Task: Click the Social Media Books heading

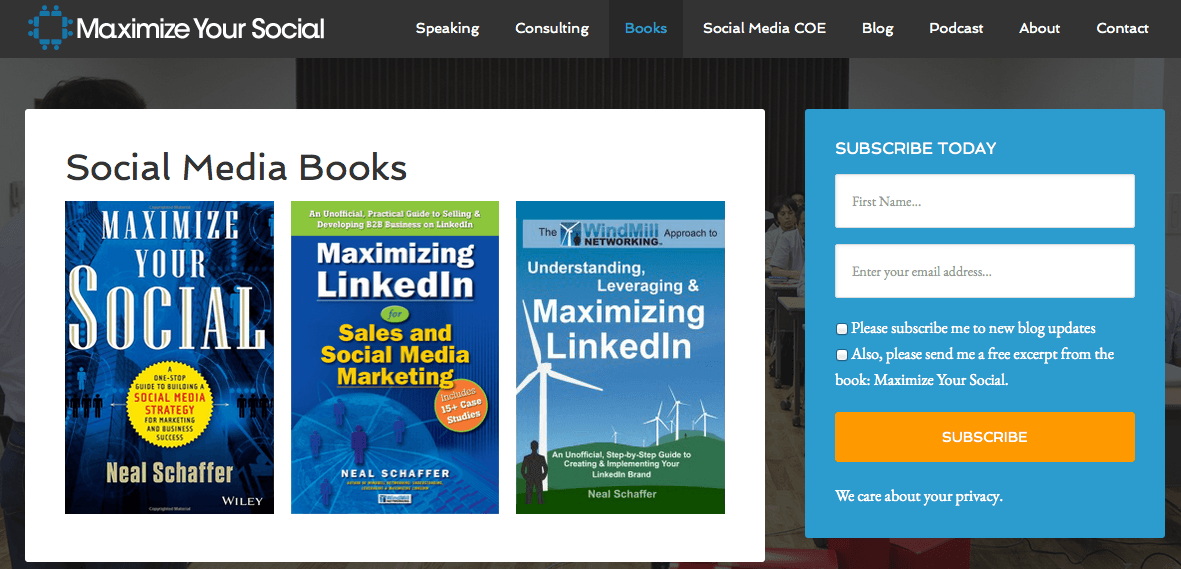Action: click(237, 167)
